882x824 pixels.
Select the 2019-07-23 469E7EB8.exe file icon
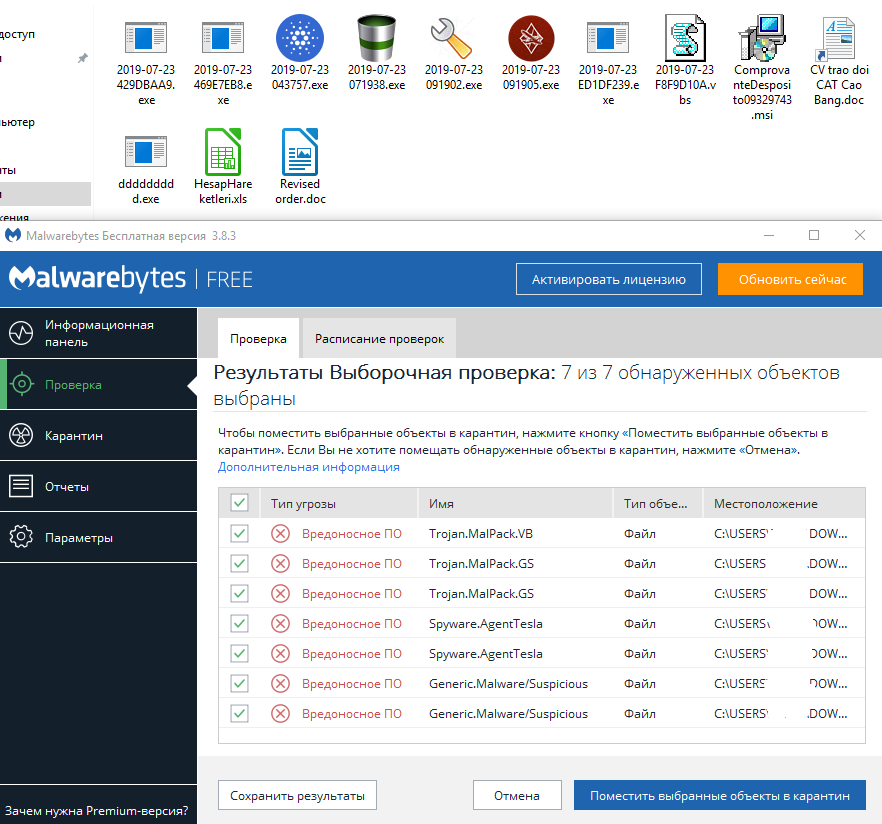click(x=223, y=38)
